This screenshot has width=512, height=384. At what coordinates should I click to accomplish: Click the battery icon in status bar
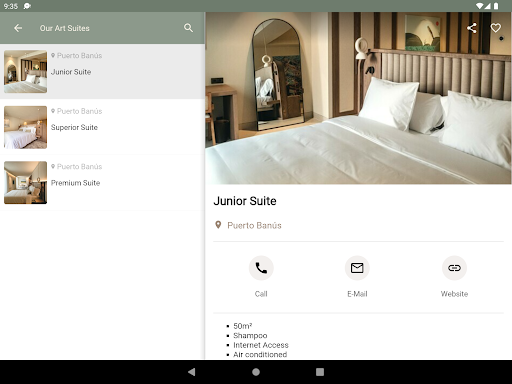[x=496, y=6]
